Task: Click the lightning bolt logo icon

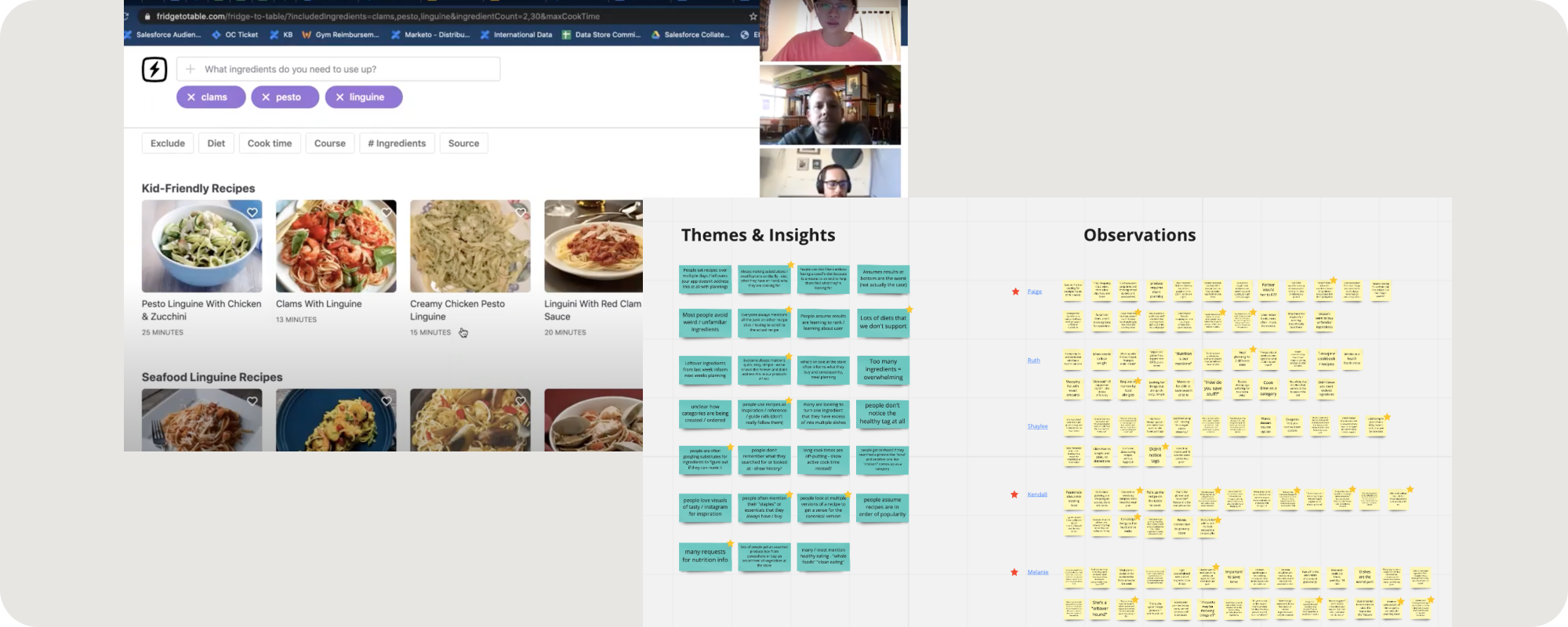Action: (154, 70)
